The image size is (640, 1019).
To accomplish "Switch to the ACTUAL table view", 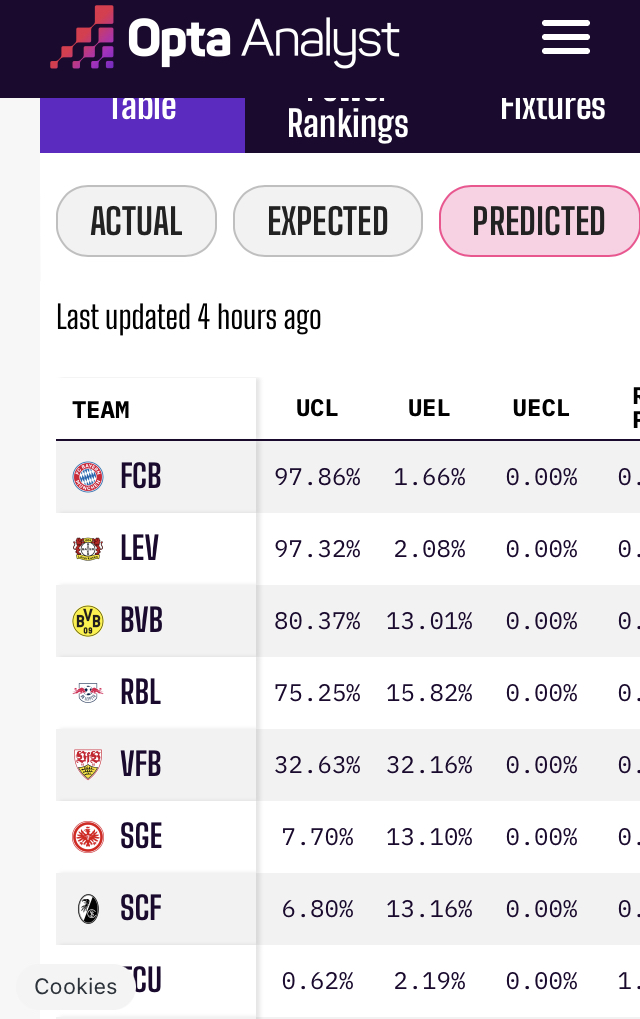I will [x=136, y=221].
